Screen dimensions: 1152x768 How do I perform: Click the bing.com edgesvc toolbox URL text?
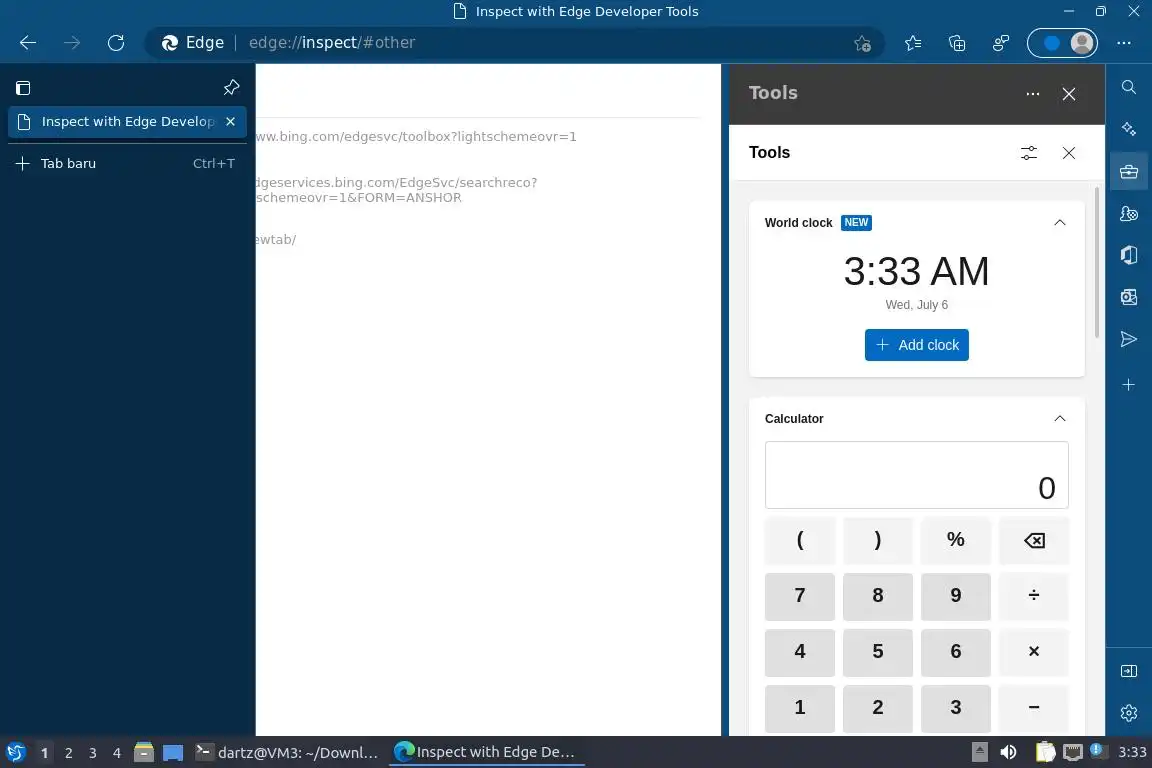pos(416,137)
